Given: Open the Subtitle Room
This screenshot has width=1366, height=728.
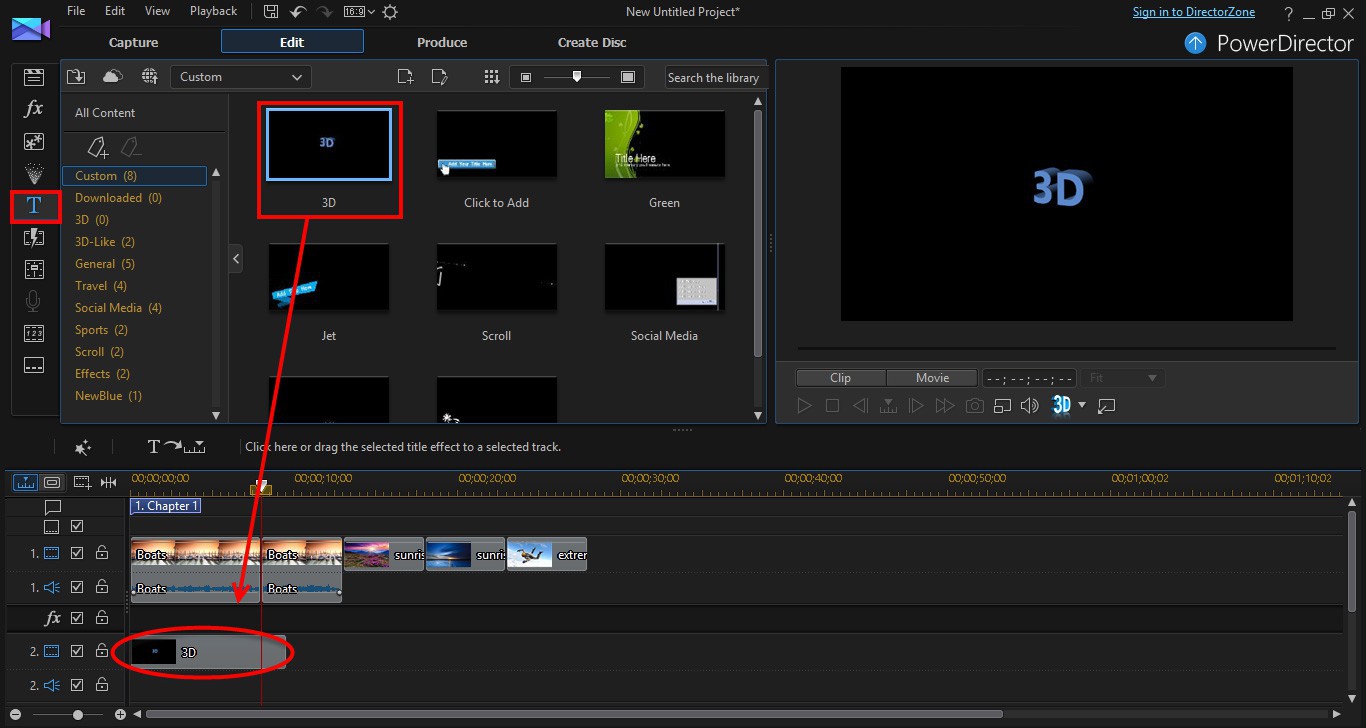Looking at the screenshot, I should click(x=34, y=365).
